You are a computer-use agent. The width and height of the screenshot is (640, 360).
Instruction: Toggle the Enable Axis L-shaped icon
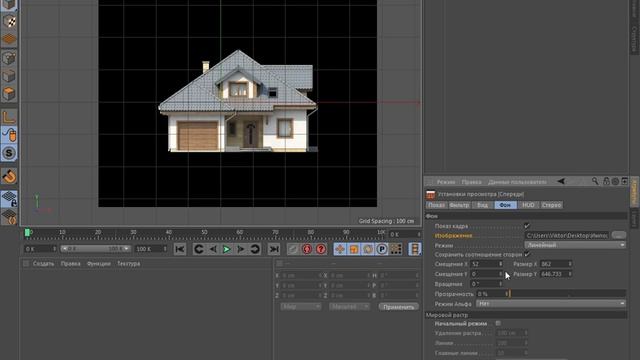[9, 117]
